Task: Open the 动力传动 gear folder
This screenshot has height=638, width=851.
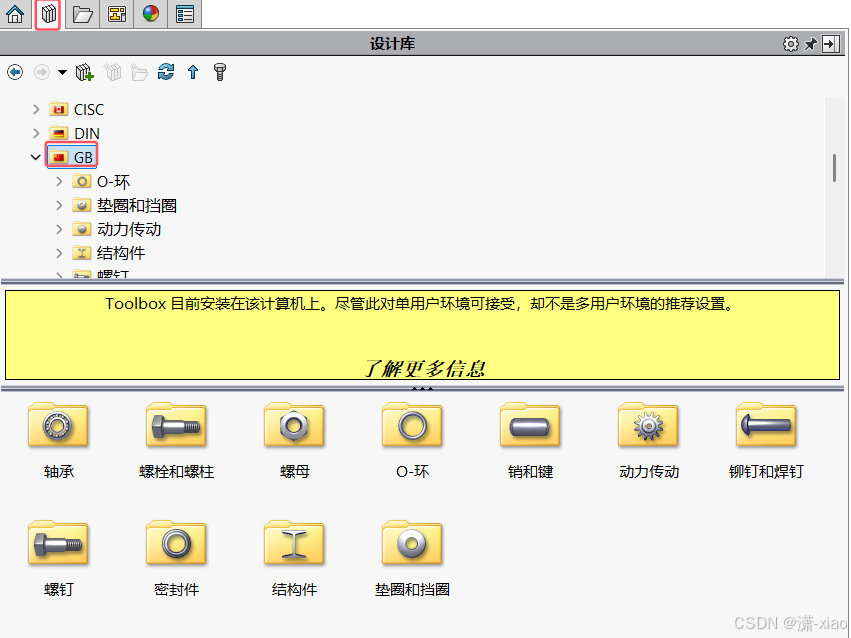Action: 649,441
